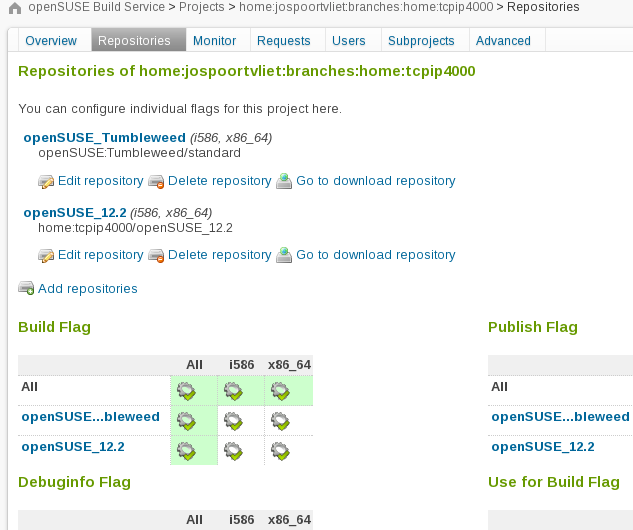The width and height of the screenshot is (633, 530).
Task: Click the delete icon for openSUSE_Tumbleweed repository
Action: [x=156, y=182]
